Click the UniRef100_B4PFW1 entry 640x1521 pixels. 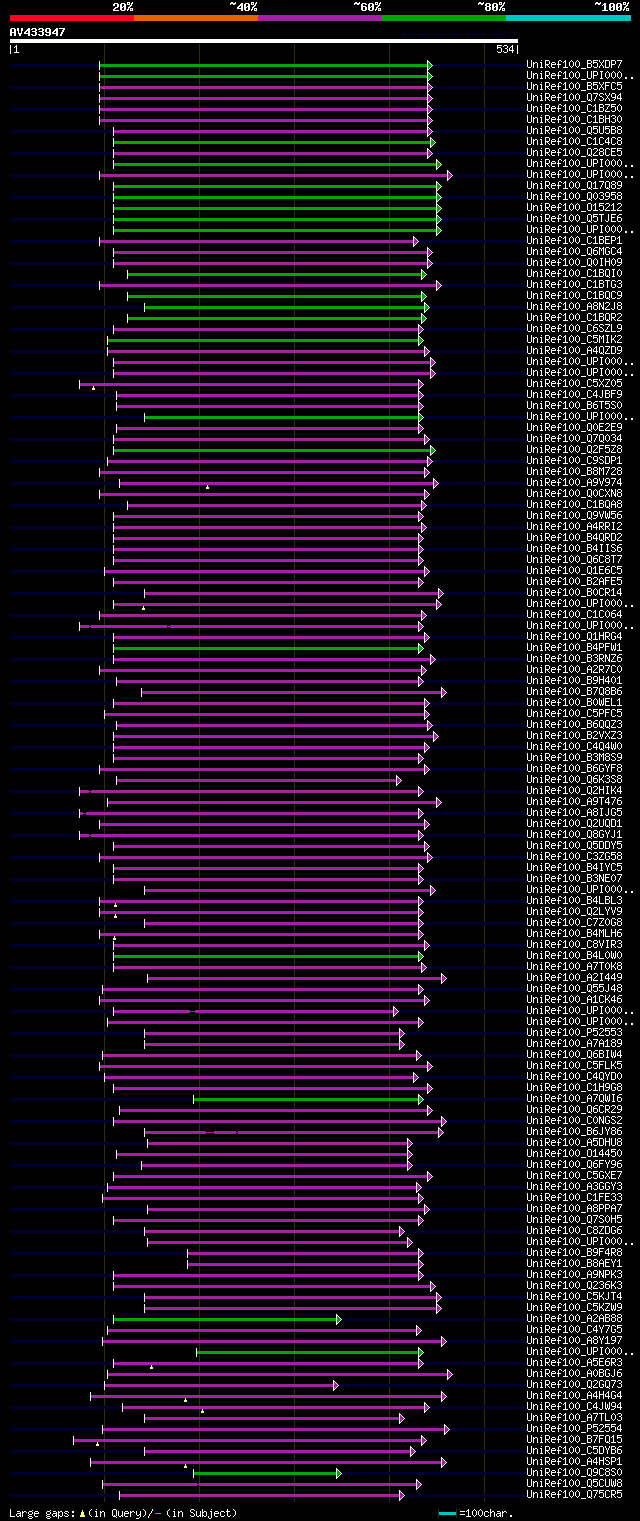click(x=574, y=648)
